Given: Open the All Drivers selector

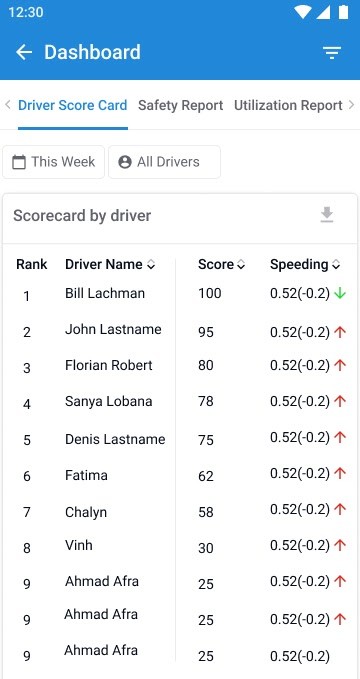Looking at the screenshot, I should [x=164, y=162].
